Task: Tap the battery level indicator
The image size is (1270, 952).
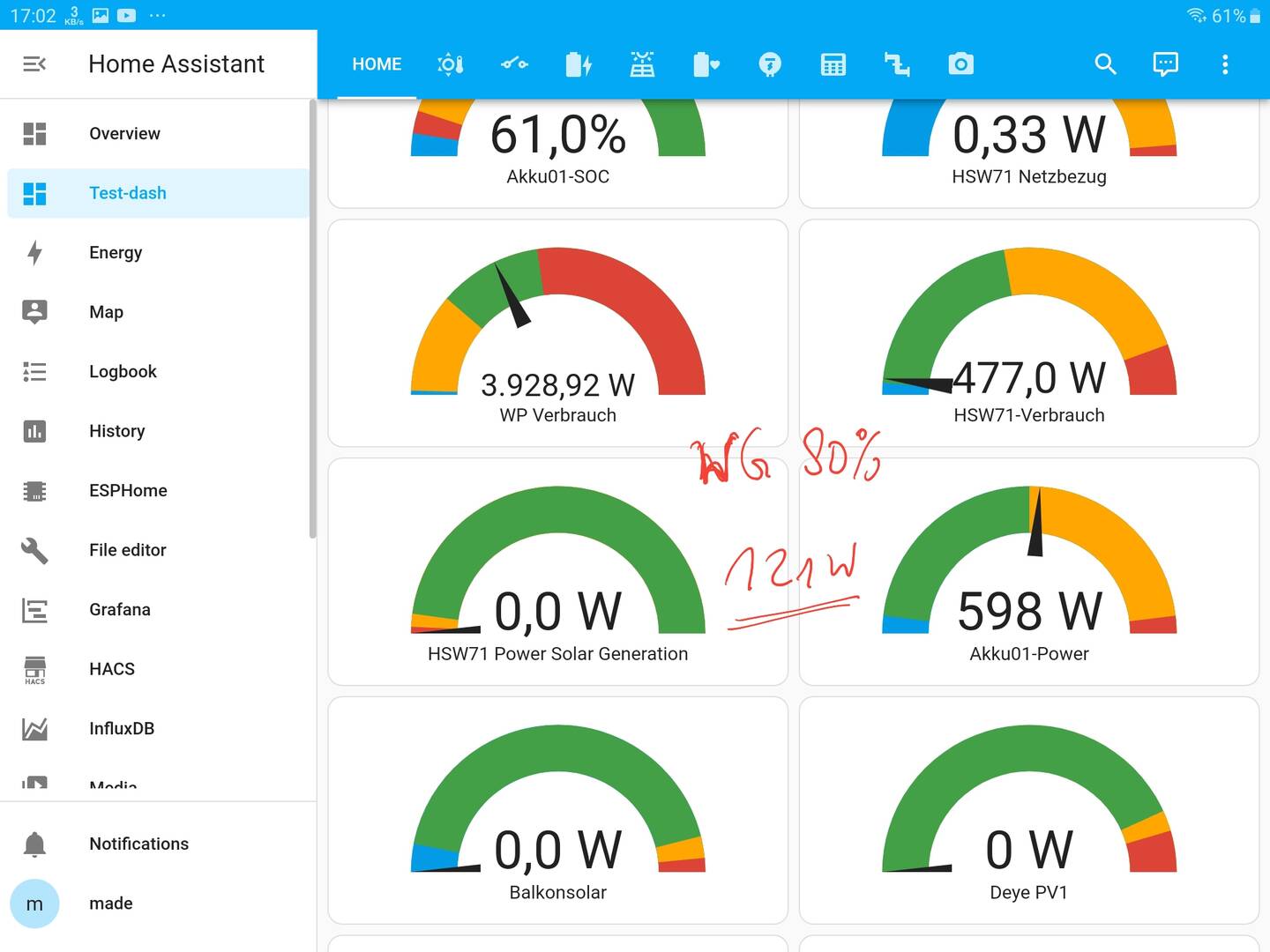Action: (1236, 15)
